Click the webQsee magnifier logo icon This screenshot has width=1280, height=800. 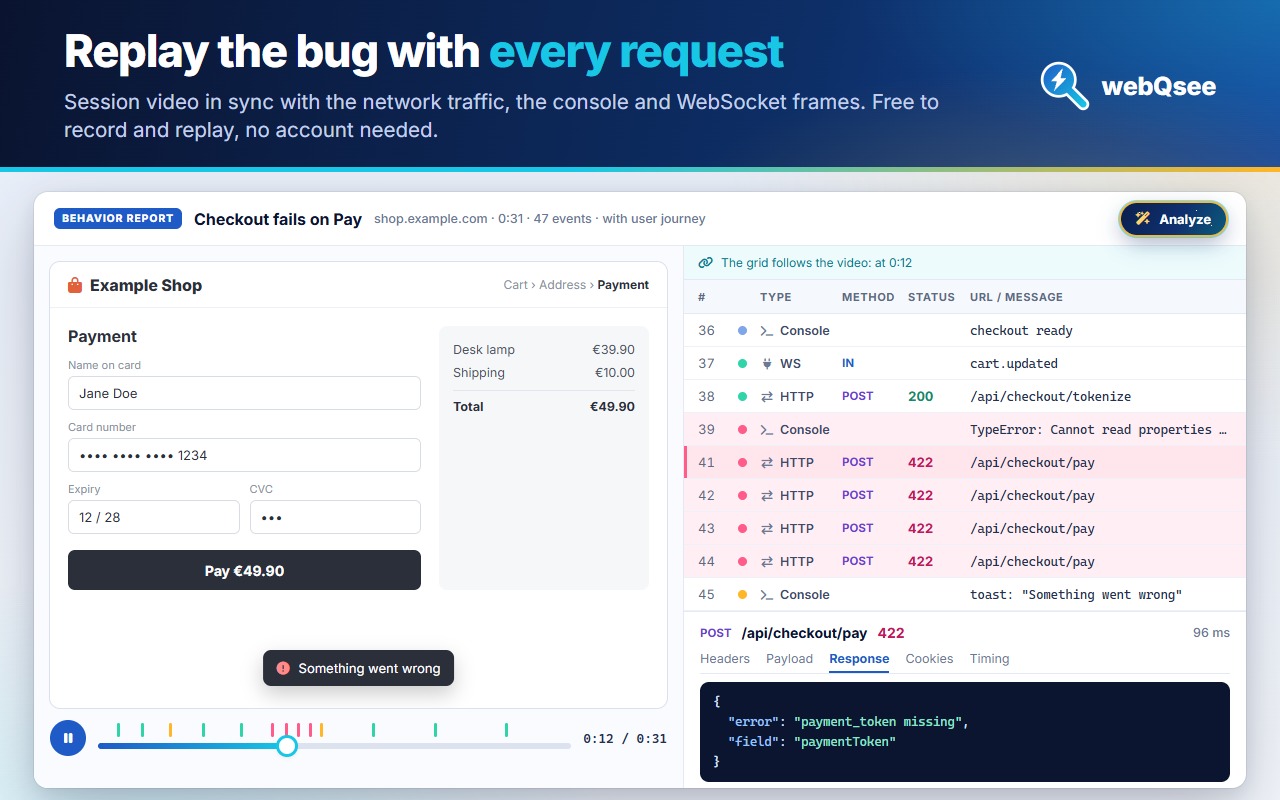(1064, 86)
